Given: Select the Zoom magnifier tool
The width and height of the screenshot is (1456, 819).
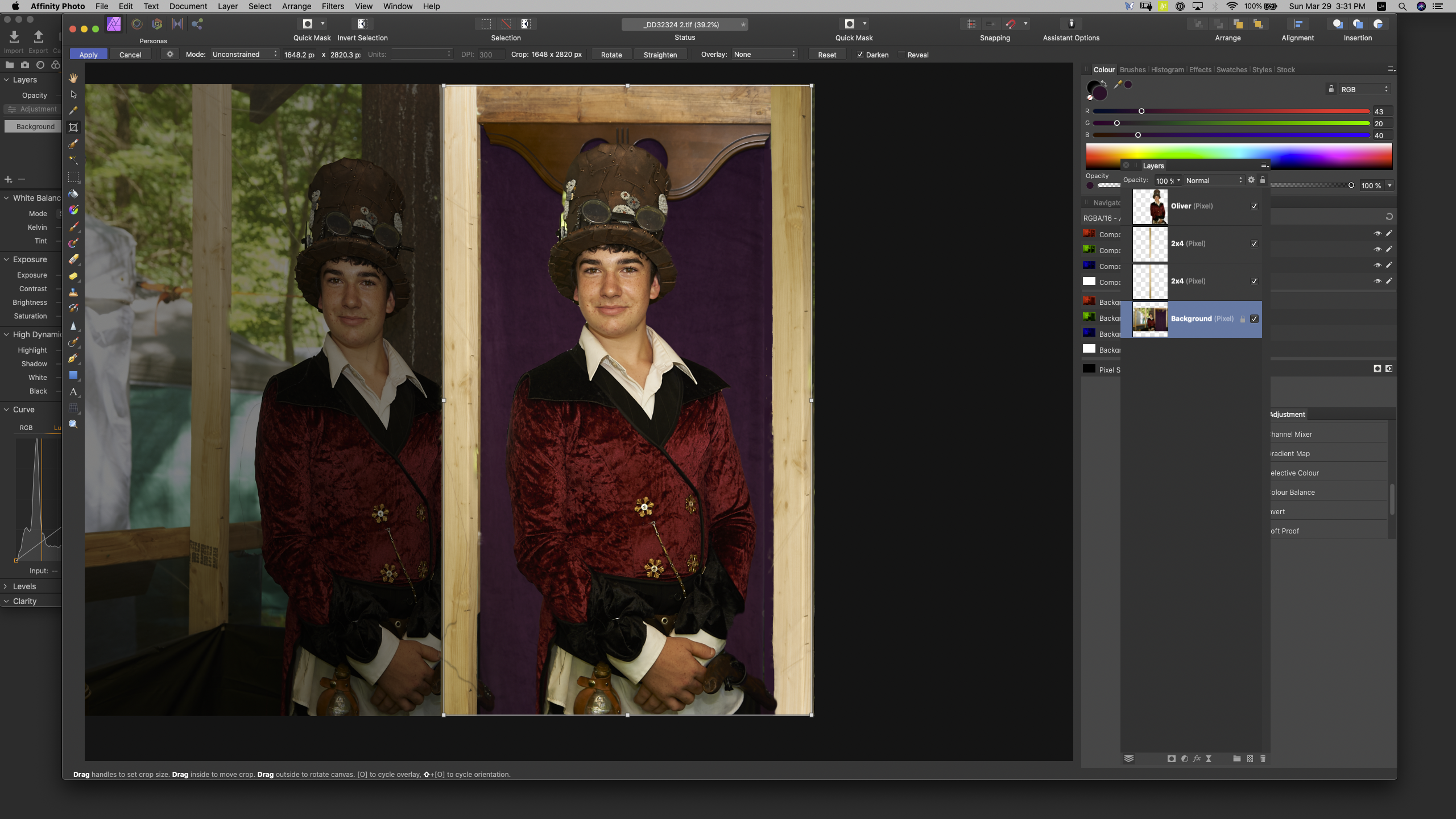Looking at the screenshot, I should tap(73, 424).
